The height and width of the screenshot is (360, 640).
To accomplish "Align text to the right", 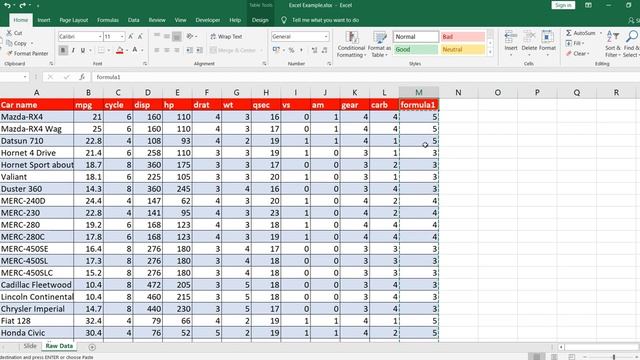I will [x=176, y=50].
